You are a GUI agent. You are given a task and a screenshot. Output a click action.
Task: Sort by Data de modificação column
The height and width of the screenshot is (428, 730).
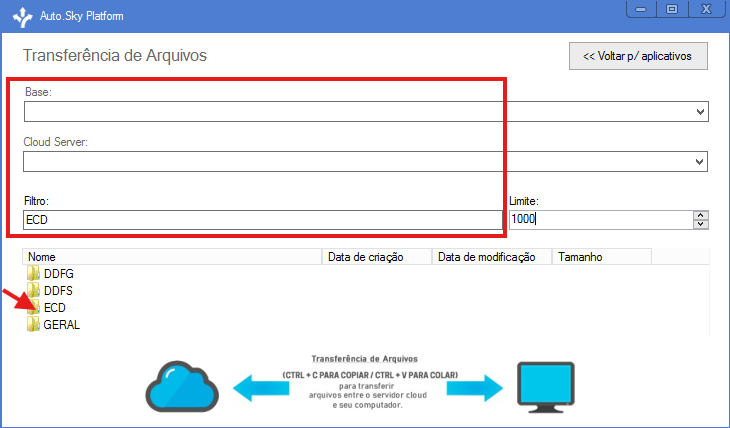point(492,257)
